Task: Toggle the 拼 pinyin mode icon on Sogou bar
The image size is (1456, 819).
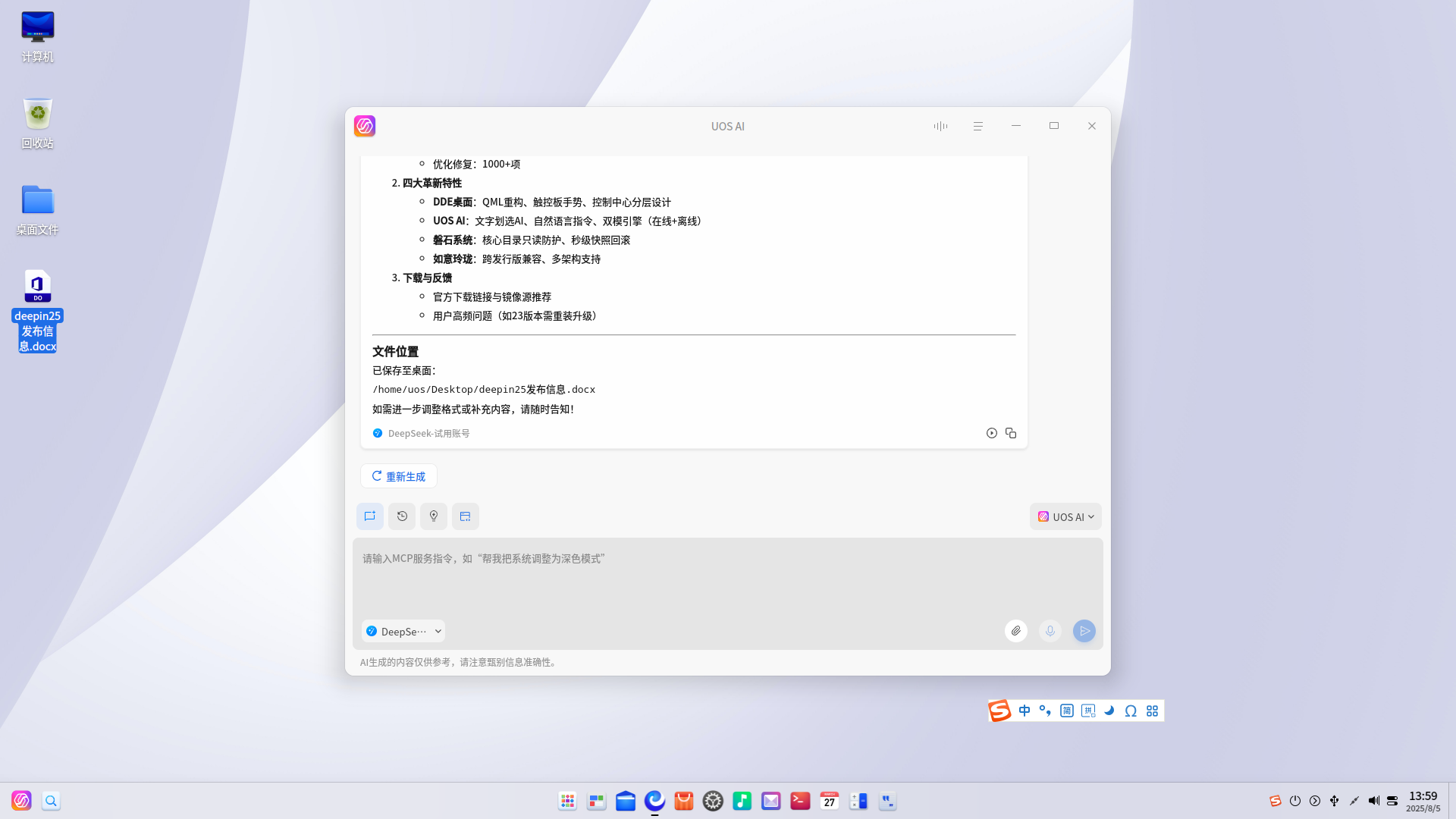Action: point(1088,711)
